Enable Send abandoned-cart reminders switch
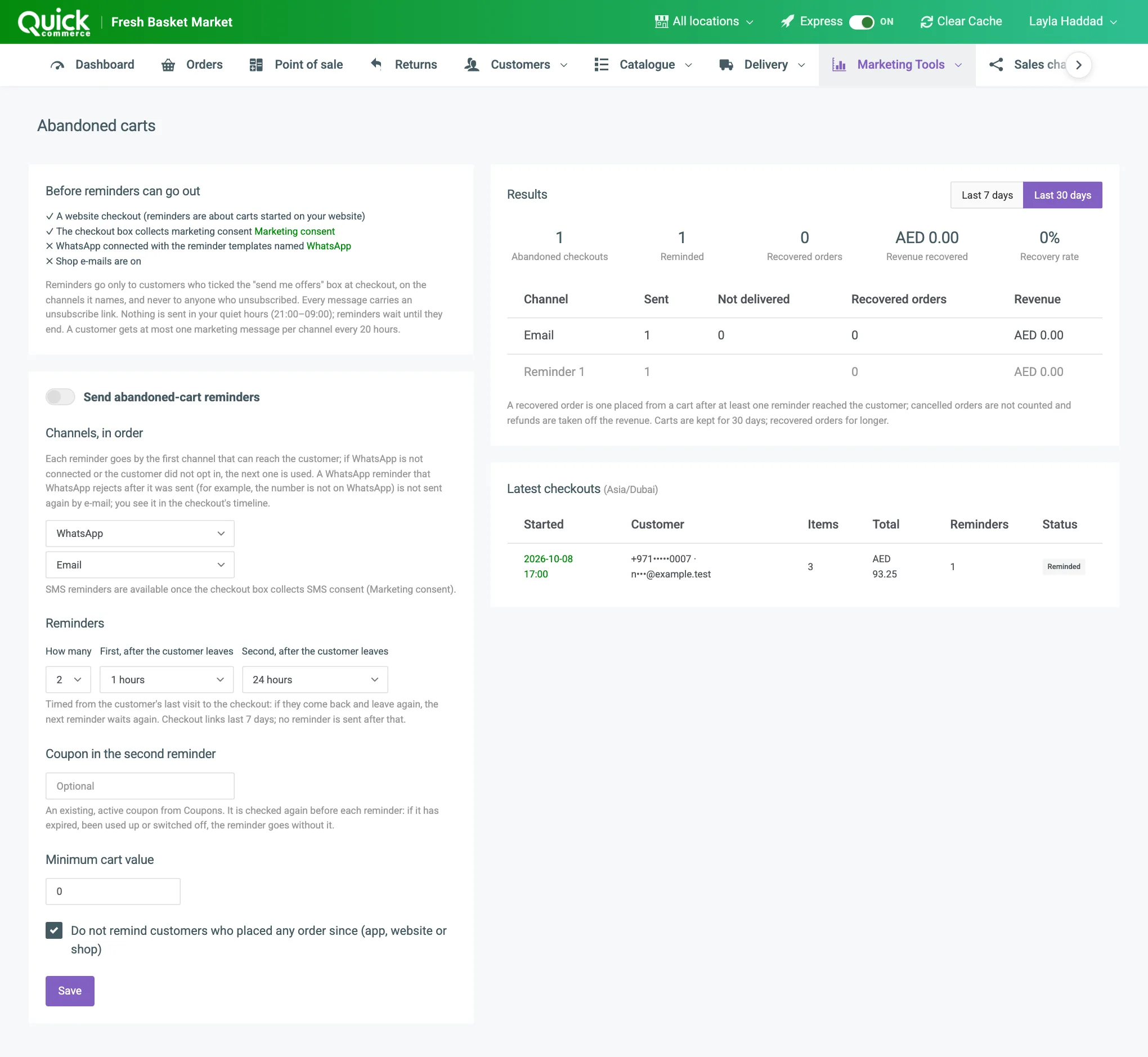The width and height of the screenshot is (1148, 1057). pyautogui.click(x=60, y=397)
